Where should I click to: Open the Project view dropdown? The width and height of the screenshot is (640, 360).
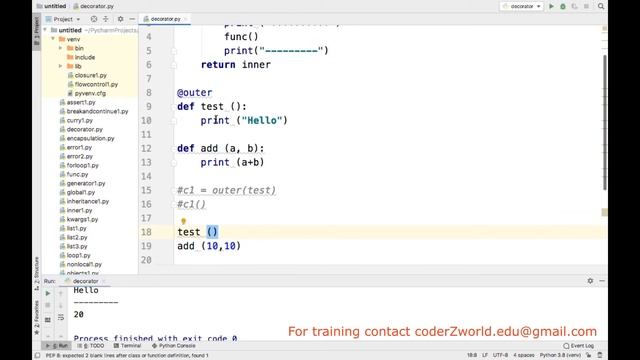click(x=63, y=19)
